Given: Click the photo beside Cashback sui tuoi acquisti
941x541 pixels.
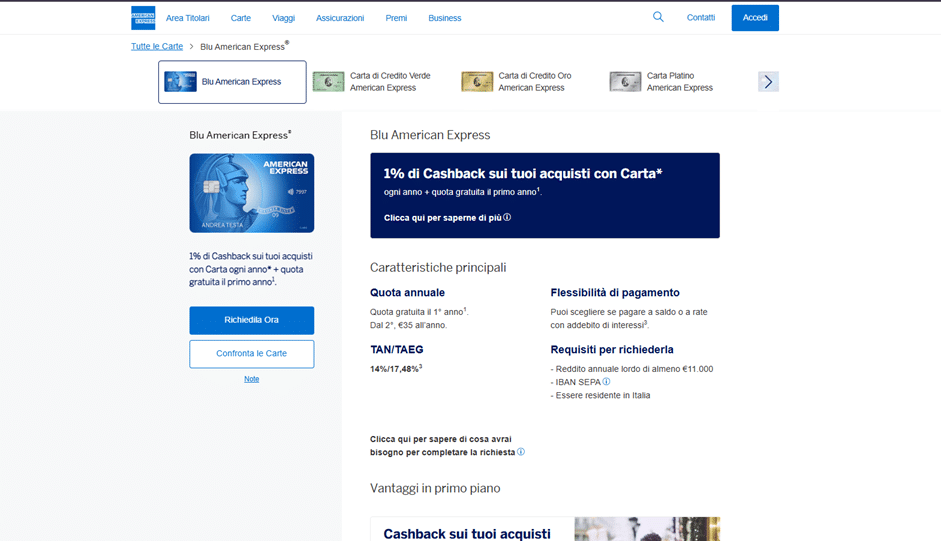Looking at the screenshot, I should (x=647, y=529).
